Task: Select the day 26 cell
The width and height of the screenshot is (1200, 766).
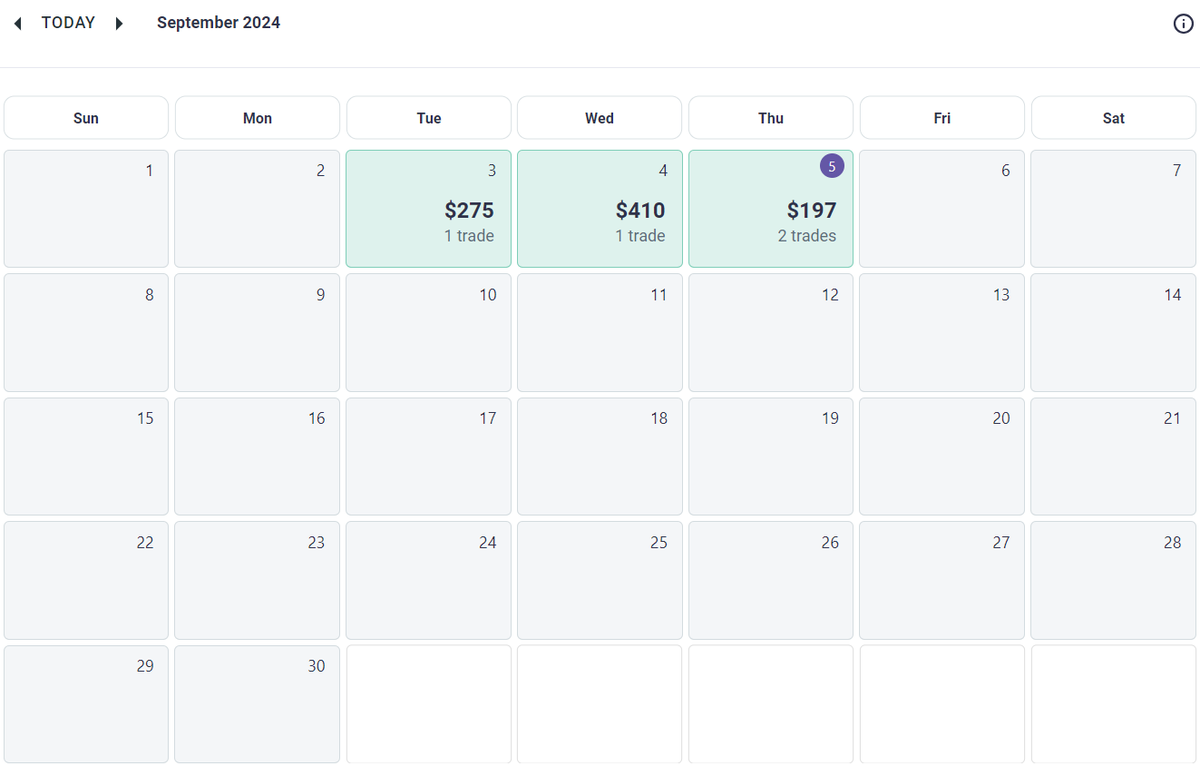Action: point(771,580)
